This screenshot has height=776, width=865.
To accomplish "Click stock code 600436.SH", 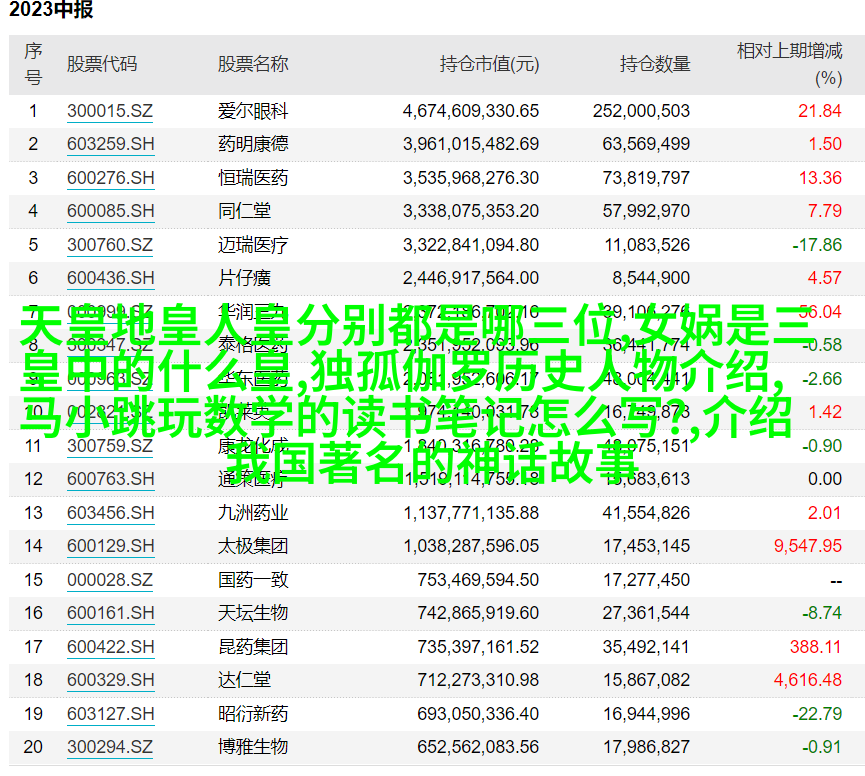I will click(x=110, y=278).
